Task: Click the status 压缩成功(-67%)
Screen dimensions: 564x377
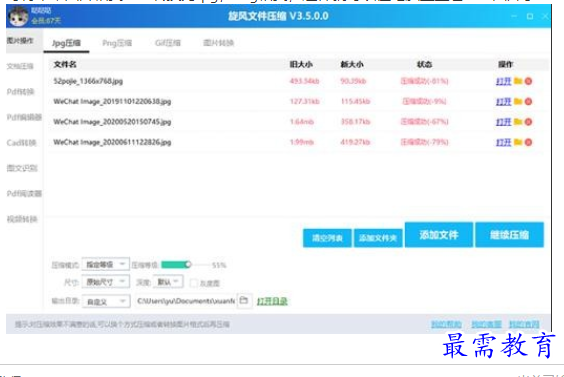Action: (x=424, y=122)
